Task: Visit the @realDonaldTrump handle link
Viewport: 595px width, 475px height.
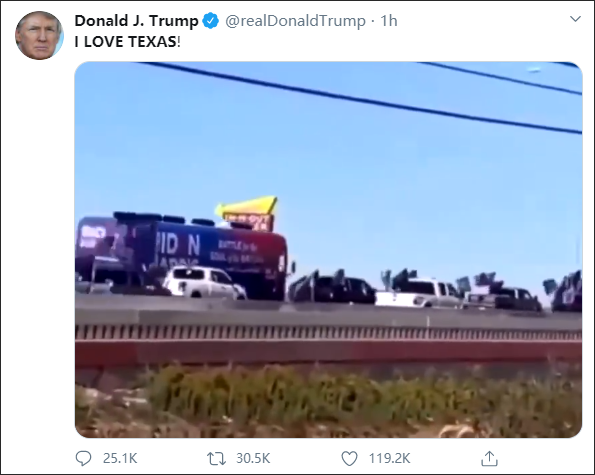Action: 296,21
